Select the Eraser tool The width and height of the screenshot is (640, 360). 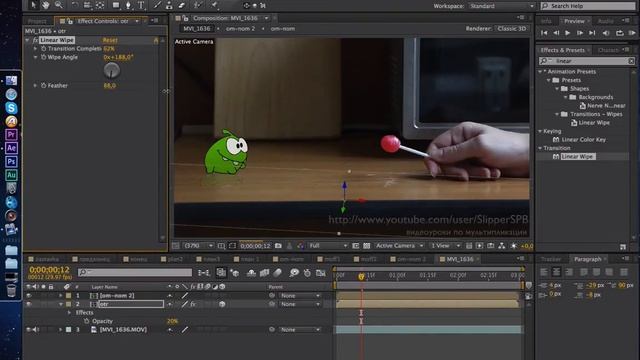click(x=182, y=5)
